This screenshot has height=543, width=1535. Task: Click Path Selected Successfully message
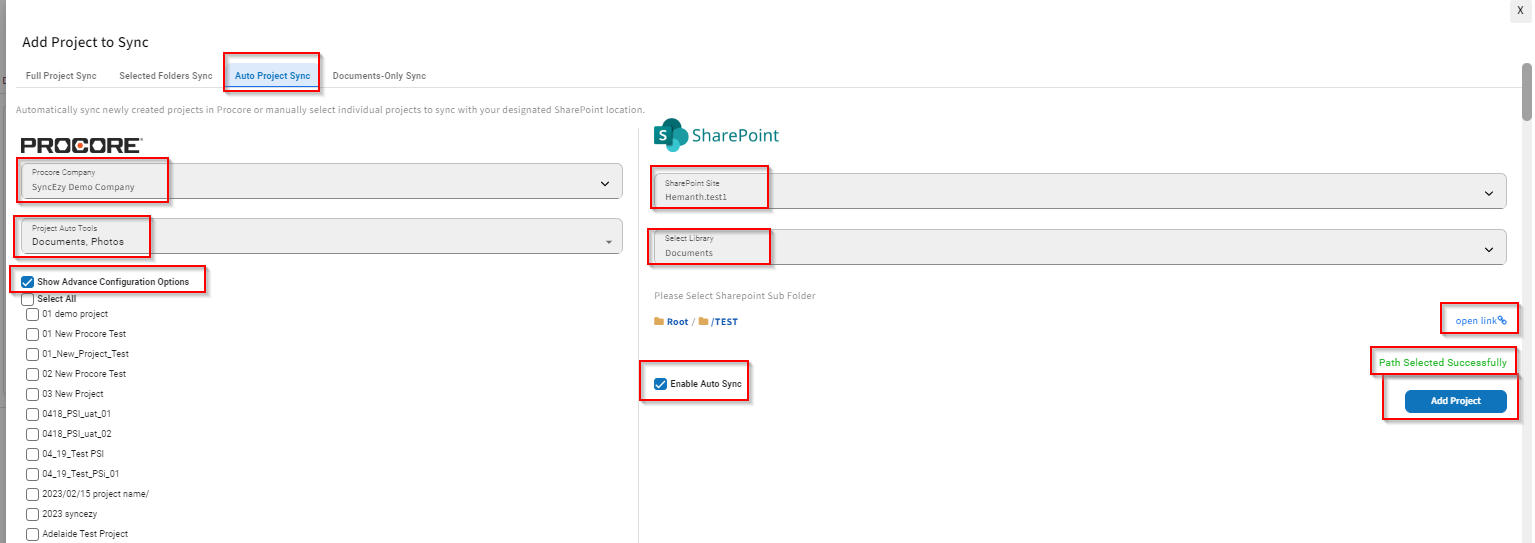[1442, 362]
